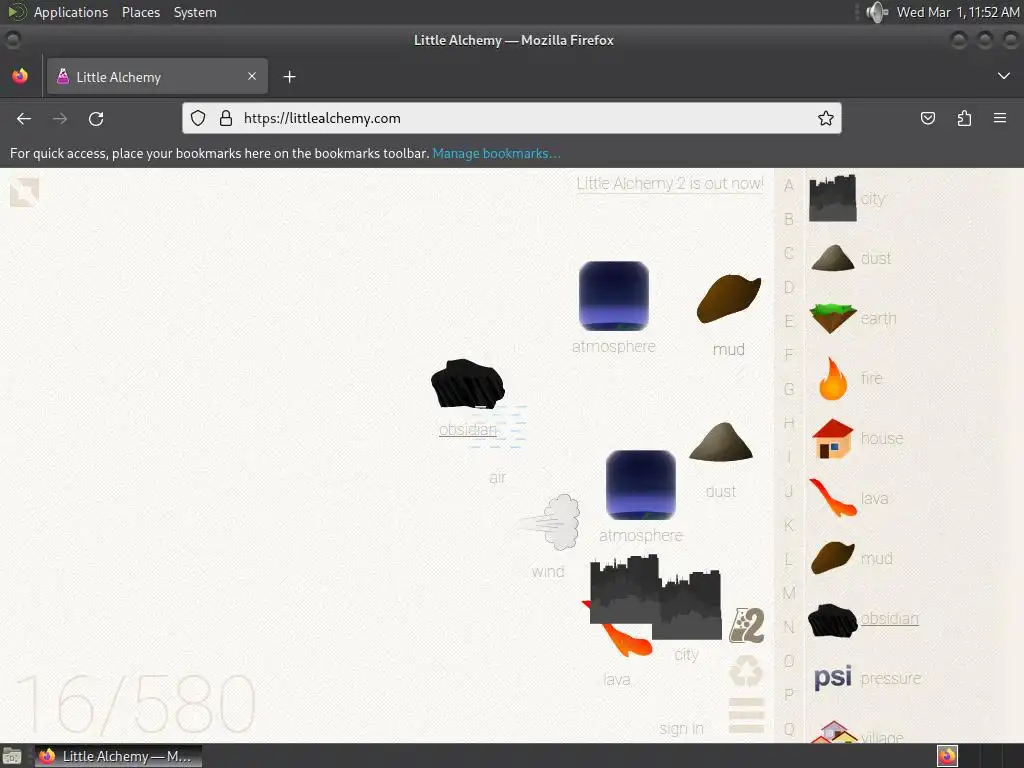This screenshot has height=768, width=1024.
Task: Click the site security padlock icon
Action: (x=225, y=118)
